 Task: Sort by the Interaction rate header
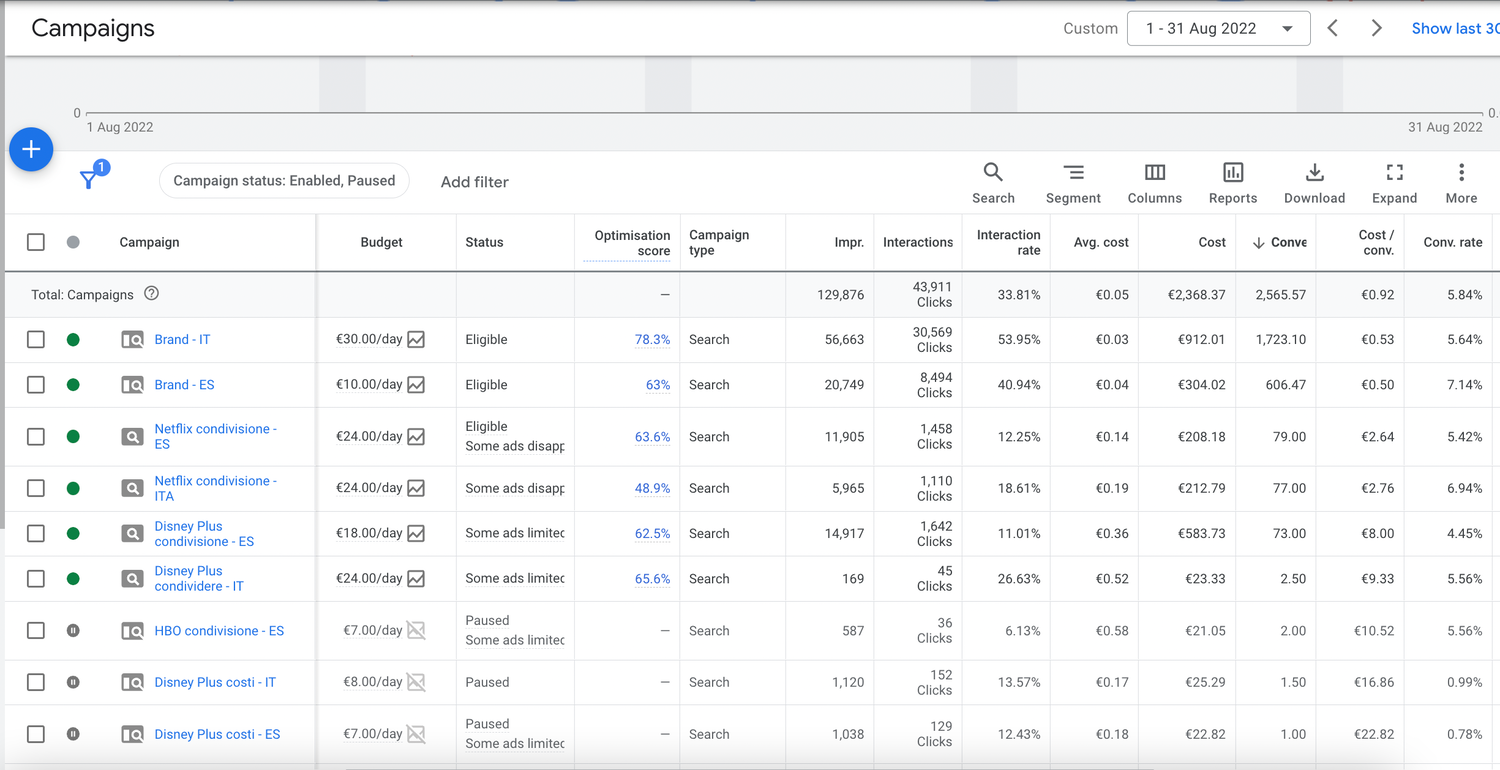pos(1008,243)
